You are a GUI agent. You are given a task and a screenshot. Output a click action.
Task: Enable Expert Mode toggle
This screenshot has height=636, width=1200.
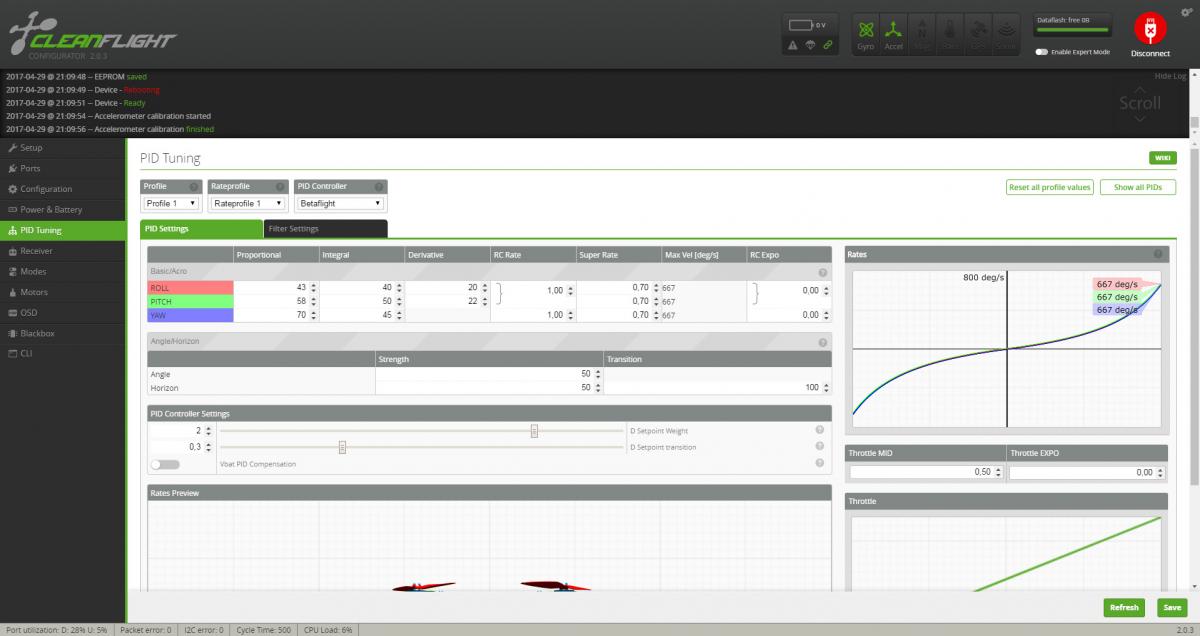click(1042, 52)
